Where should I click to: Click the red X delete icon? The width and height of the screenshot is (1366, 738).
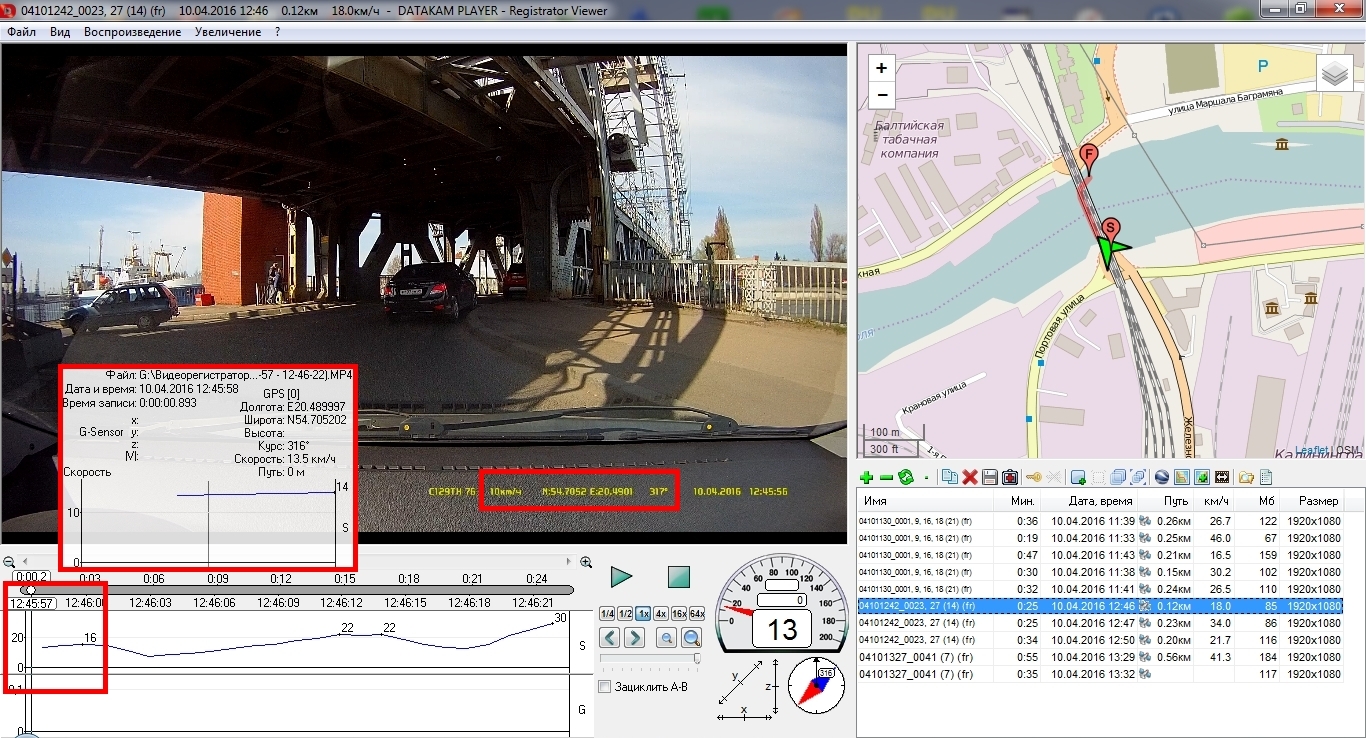tap(969, 478)
